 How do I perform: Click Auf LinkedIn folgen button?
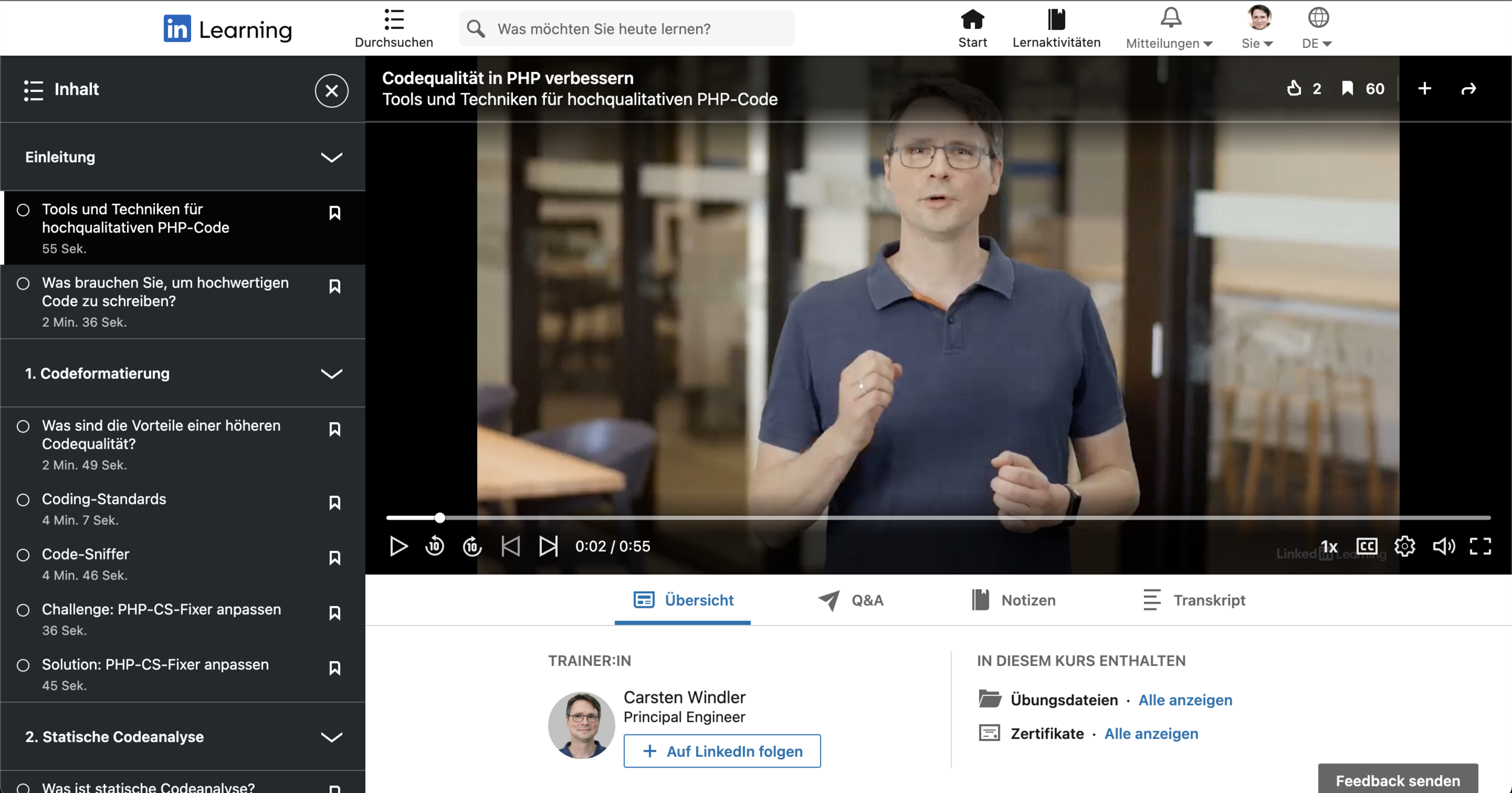pyautogui.click(x=722, y=751)
